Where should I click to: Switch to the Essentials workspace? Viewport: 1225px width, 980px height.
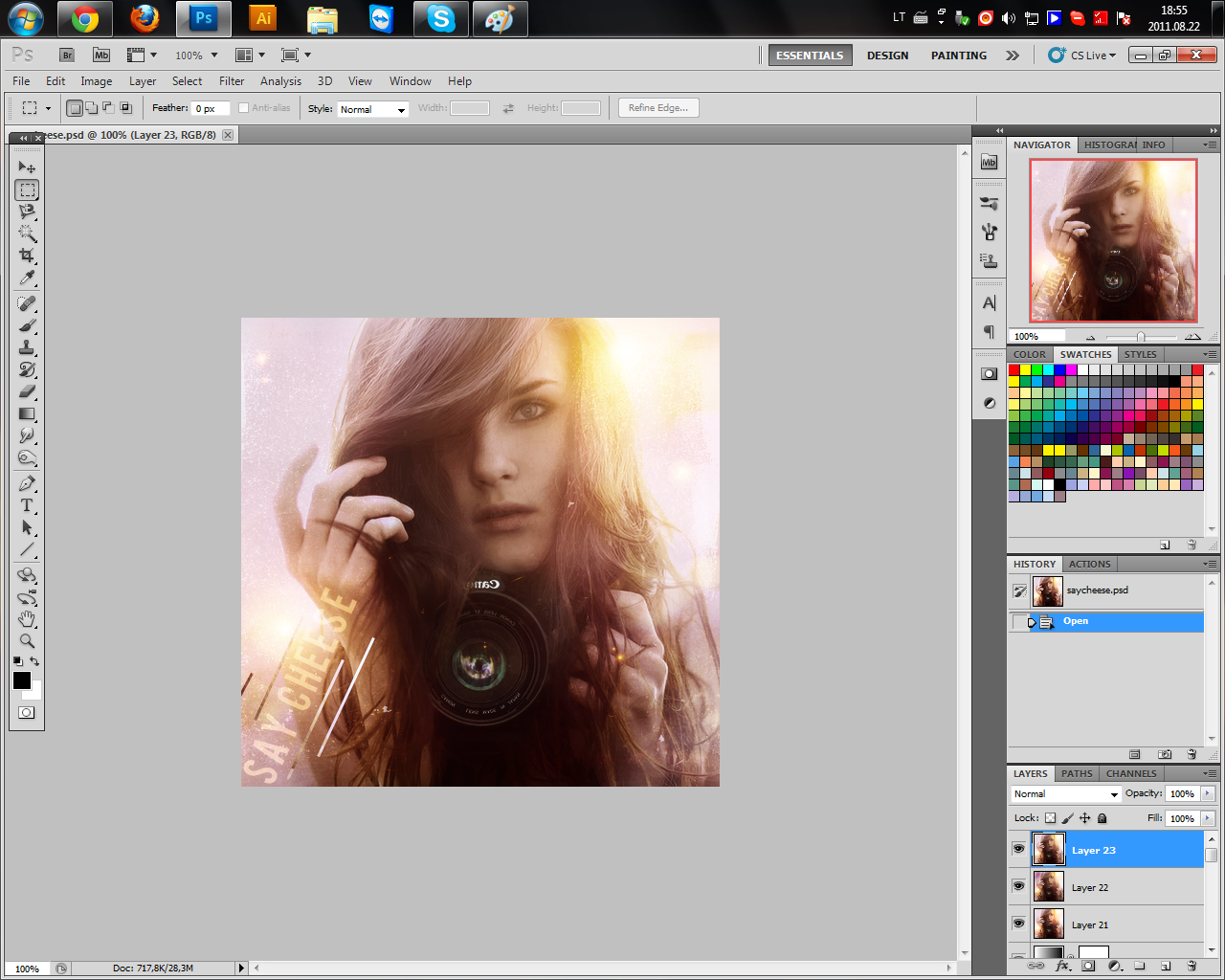coord(810,56)
